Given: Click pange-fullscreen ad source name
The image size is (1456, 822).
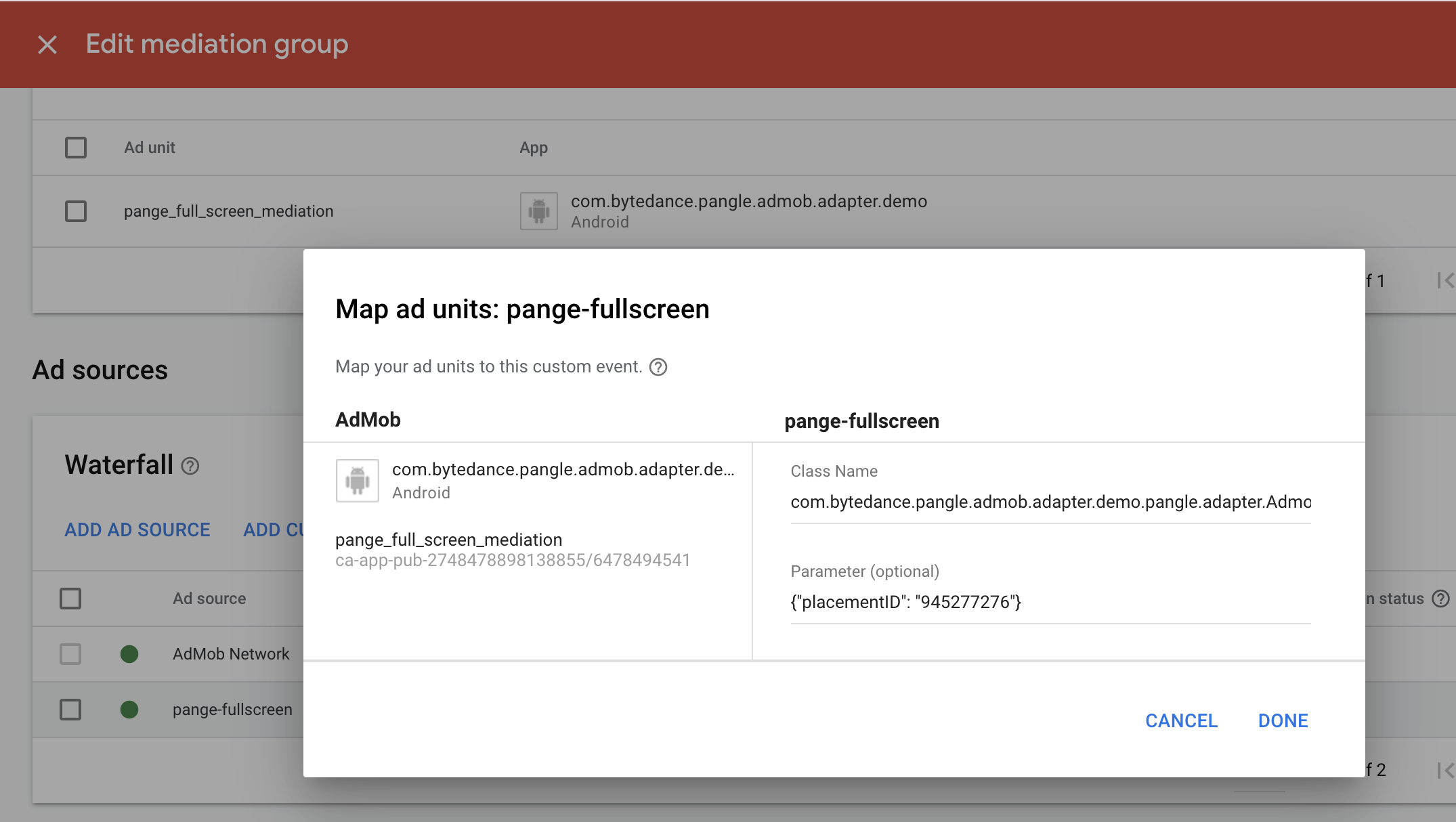Looking at the screenshot, I should [232, 710].
